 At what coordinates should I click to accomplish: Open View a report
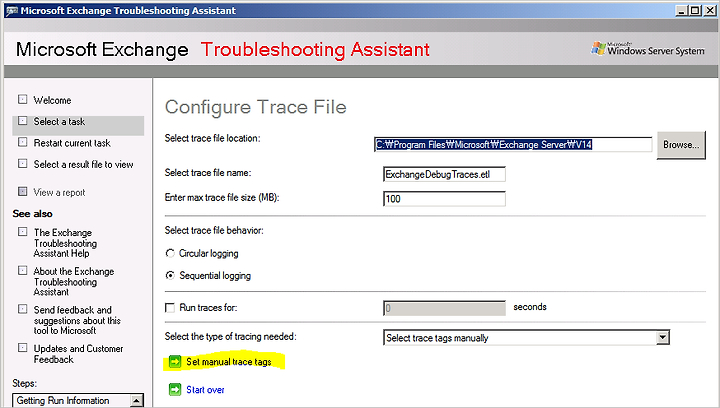click(59, 192)
